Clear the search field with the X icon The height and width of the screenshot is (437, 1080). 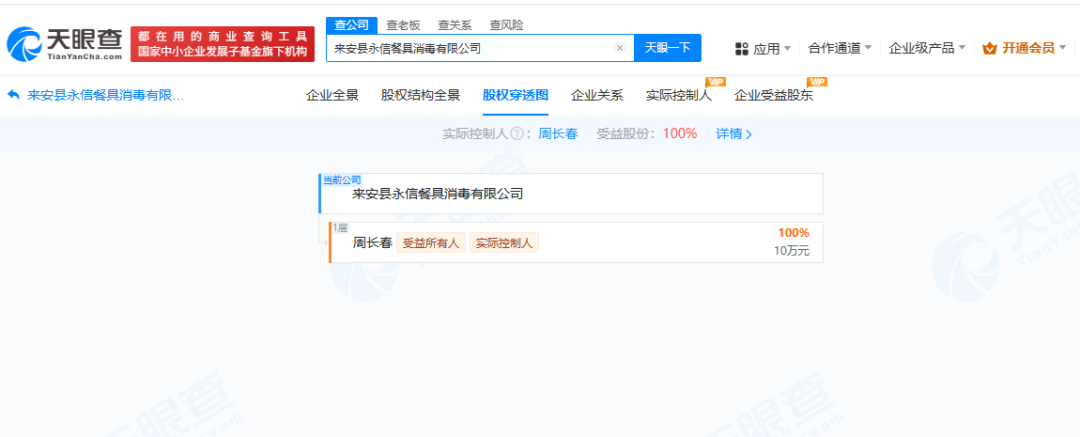click(619, 48)
